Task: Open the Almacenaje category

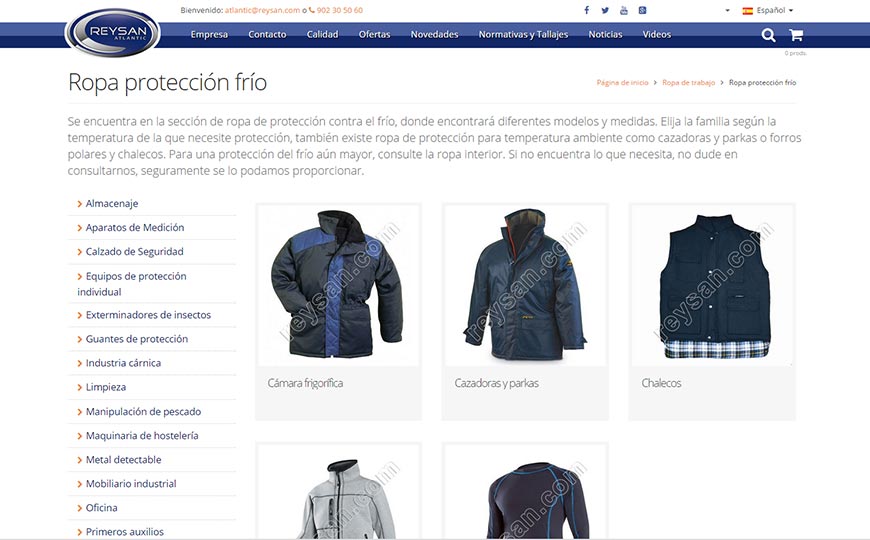Action: pyautogui.click(x=112, y=203)
